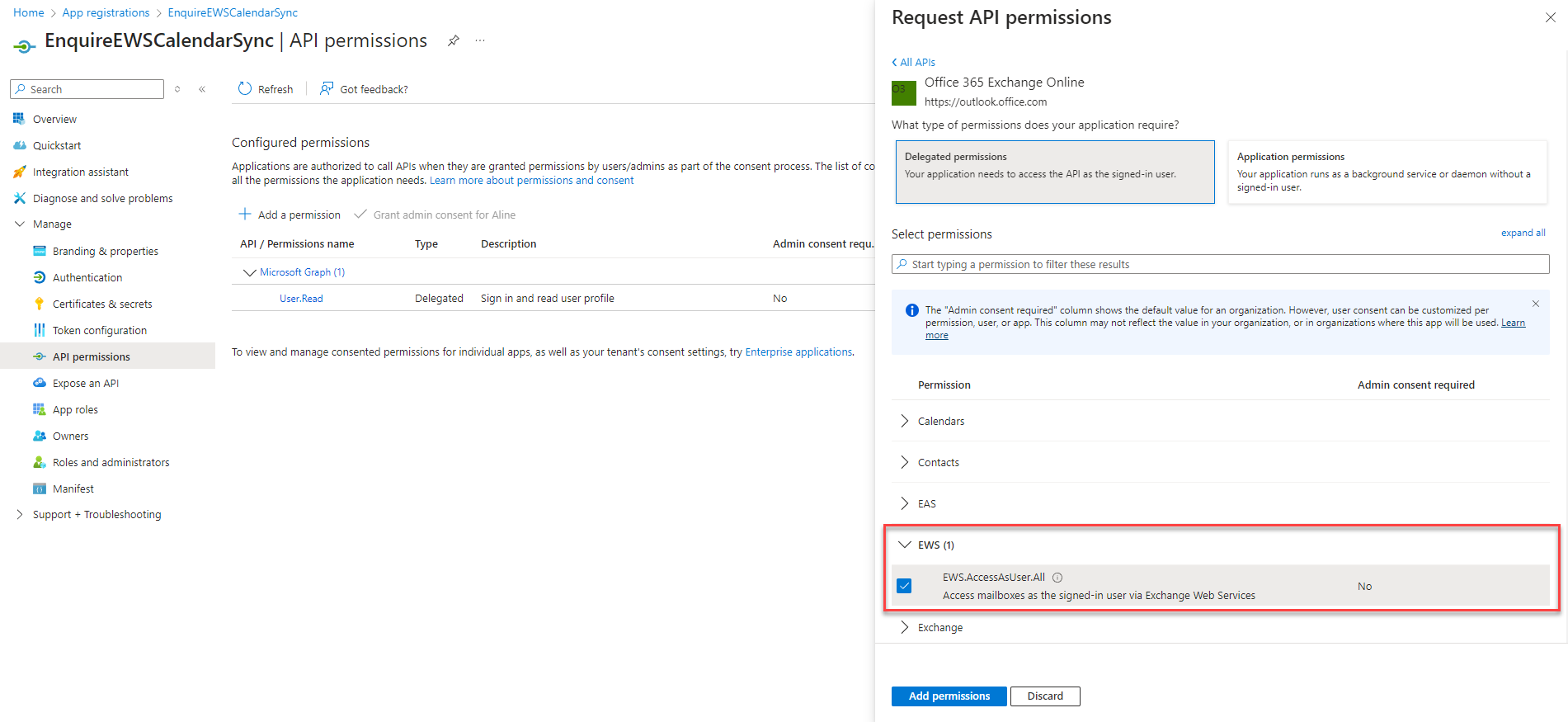Uncheck the EWS.AccessAsUser.All checkbox
This screenshot has width=1568, height=722.
point(904,586)
